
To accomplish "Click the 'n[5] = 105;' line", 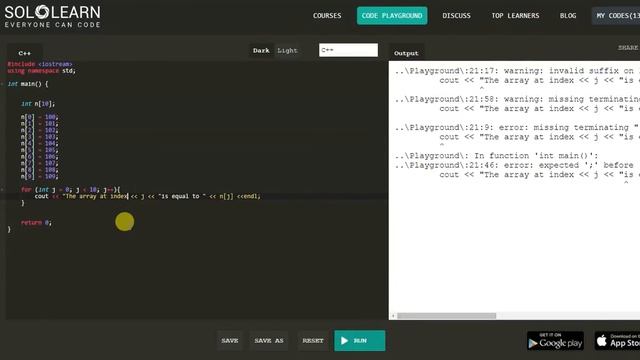I will [x=40, y=150].
